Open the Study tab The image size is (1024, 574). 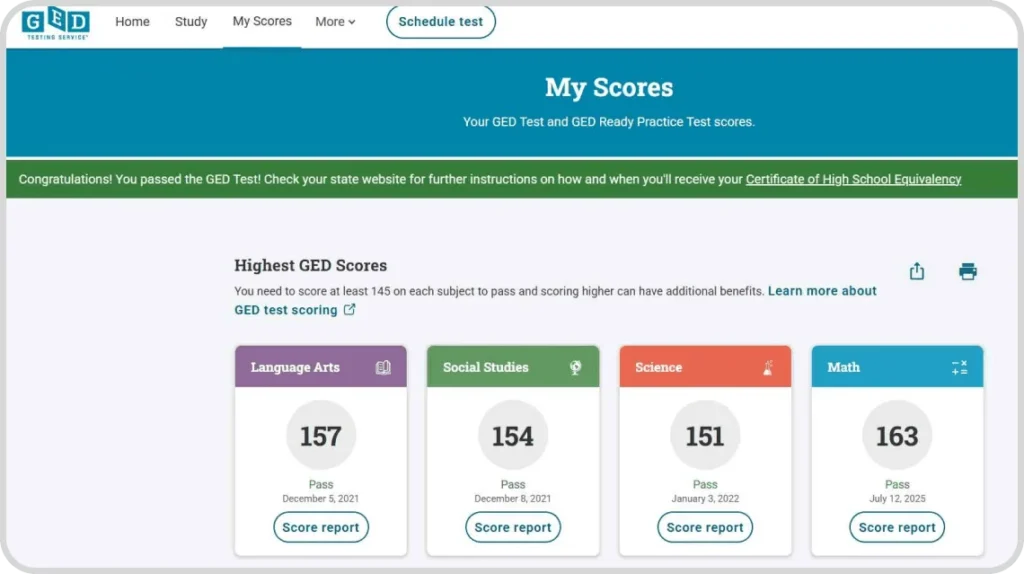(x=191, y=22)
